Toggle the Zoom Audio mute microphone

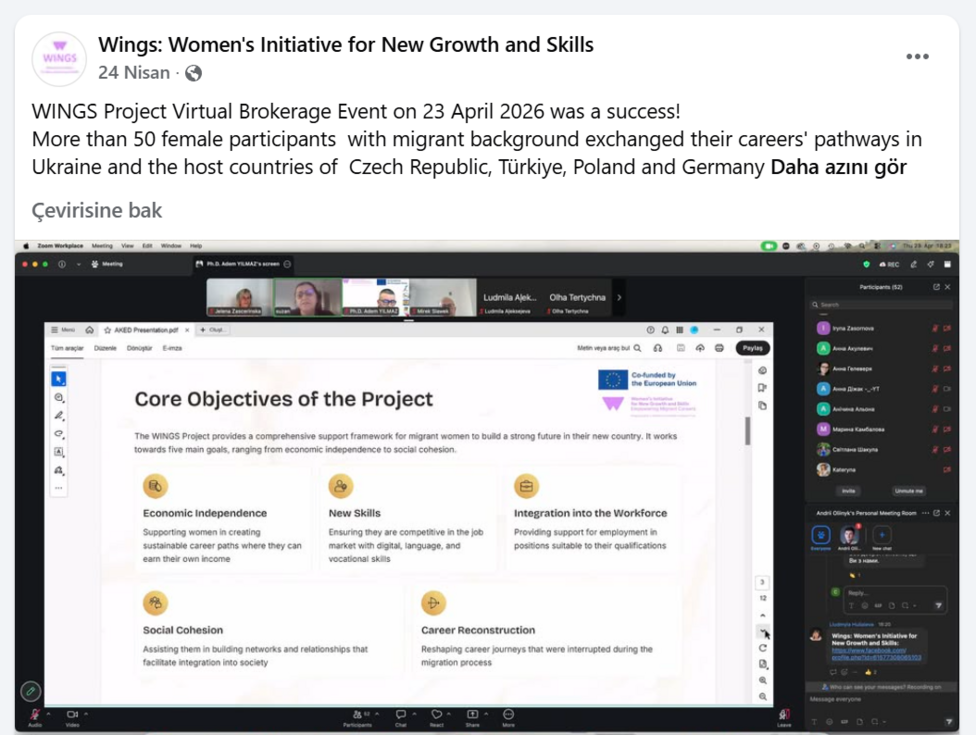[35, 716]
